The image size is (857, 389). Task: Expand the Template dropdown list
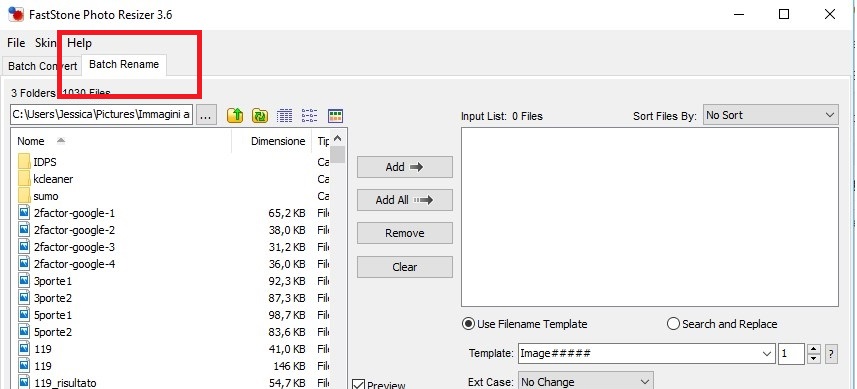767,353
